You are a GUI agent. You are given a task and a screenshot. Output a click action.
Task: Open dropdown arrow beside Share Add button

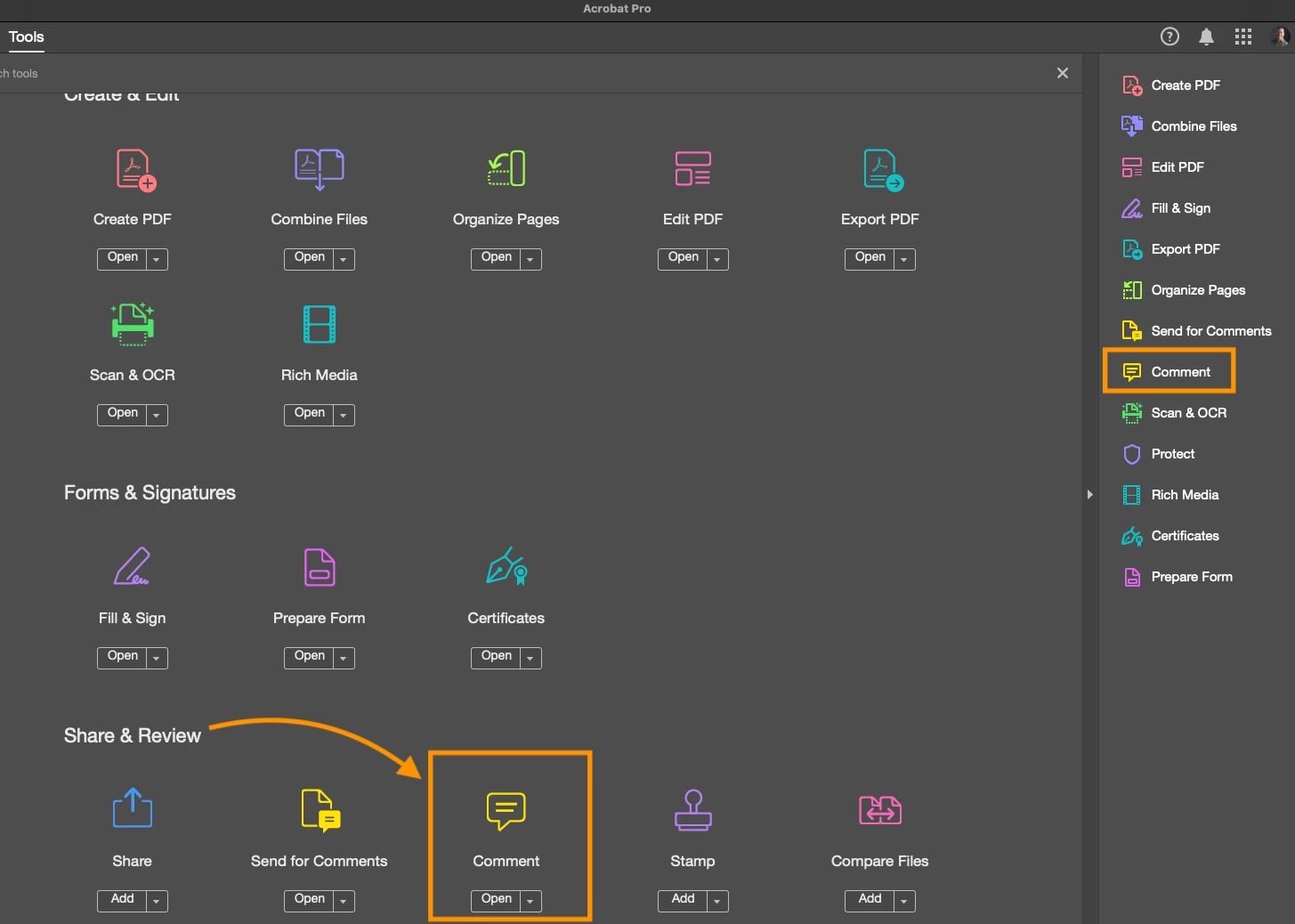tap(157, 901)
